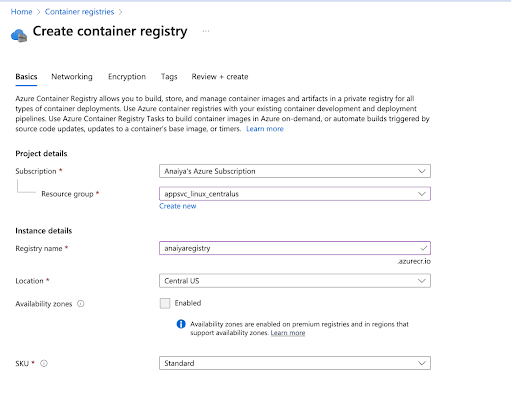Open the Resource group dropdown

[x=295, y=194]
